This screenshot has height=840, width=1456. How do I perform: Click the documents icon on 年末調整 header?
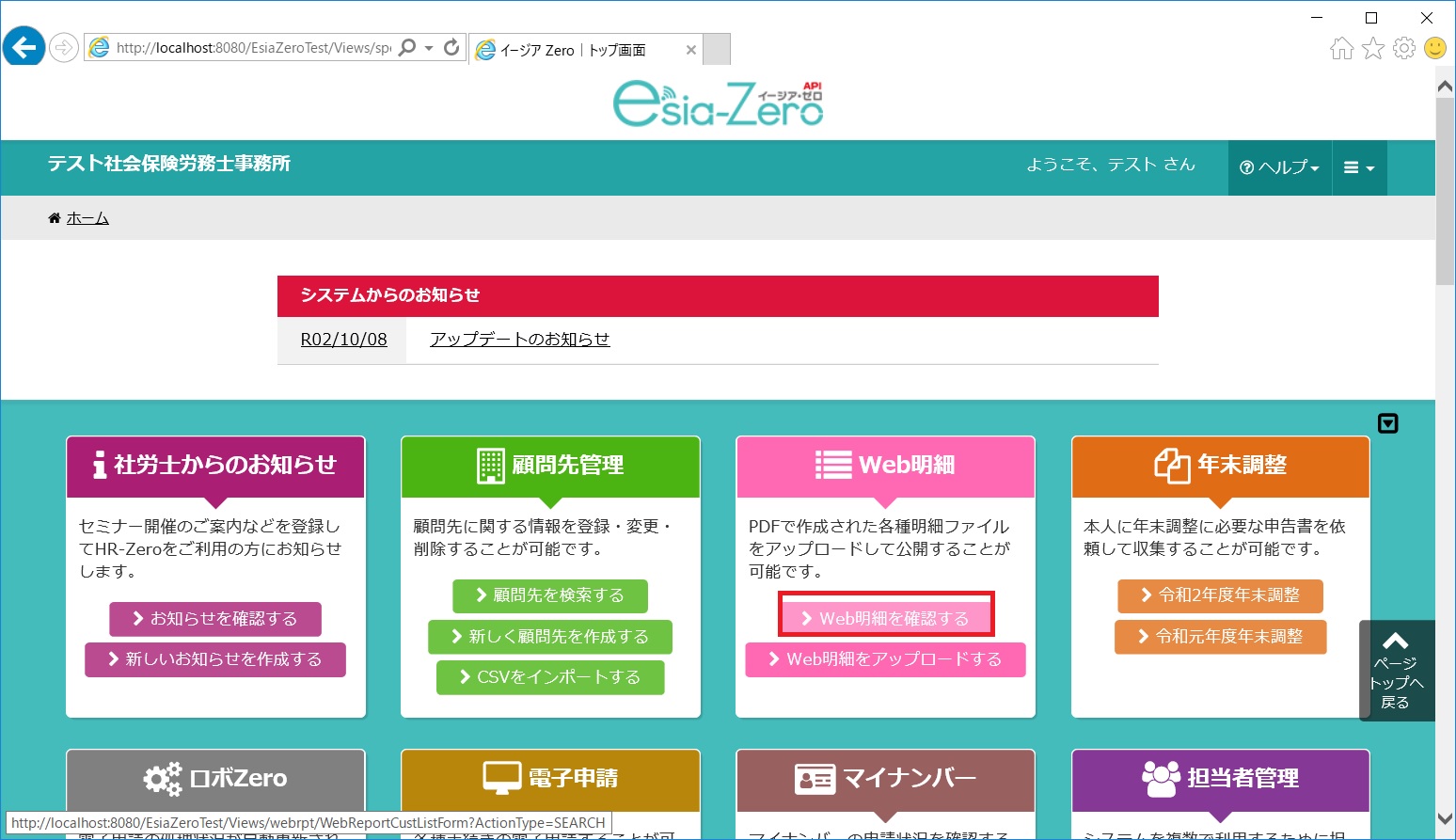point(1173,465)
